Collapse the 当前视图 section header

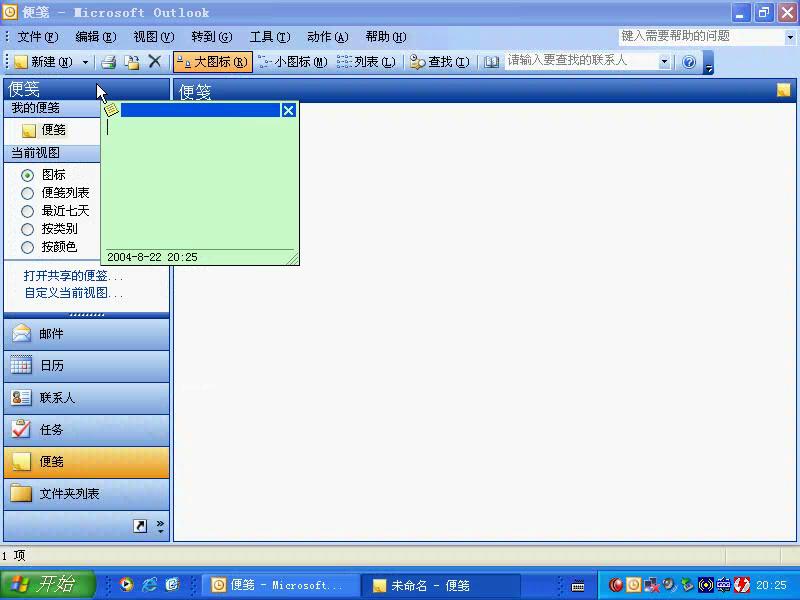pyautogui.click(x=52, y=153)
